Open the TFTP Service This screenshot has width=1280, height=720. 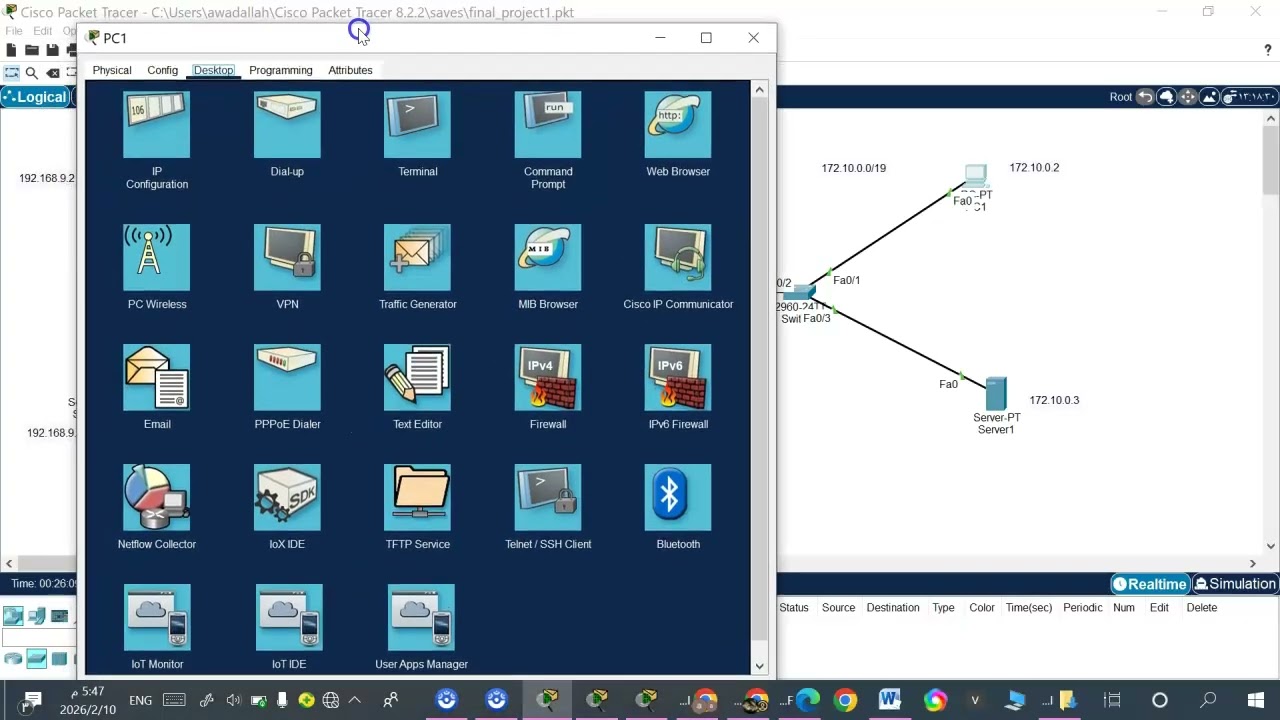[417, 497]
